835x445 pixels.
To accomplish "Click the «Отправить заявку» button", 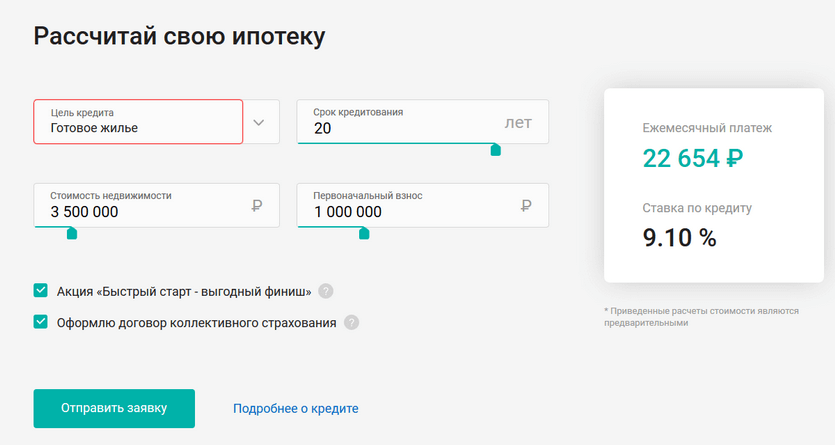I will (x=114, y=408).
